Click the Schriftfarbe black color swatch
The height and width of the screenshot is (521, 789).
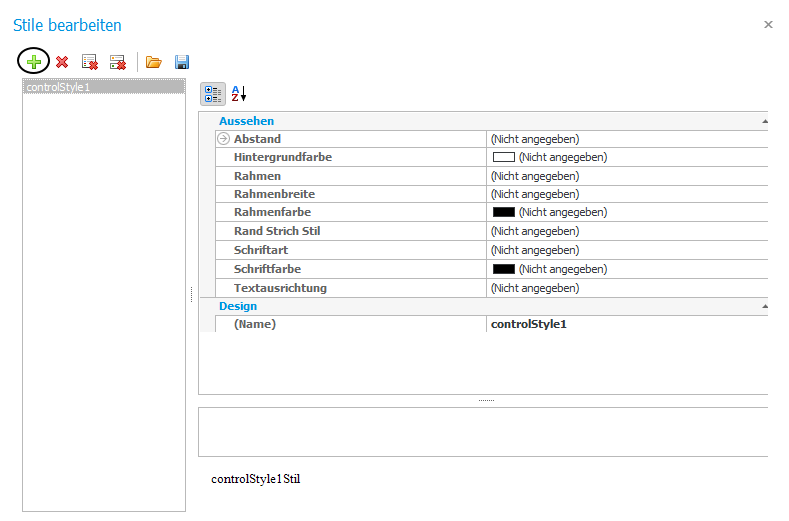click(504, 269)
